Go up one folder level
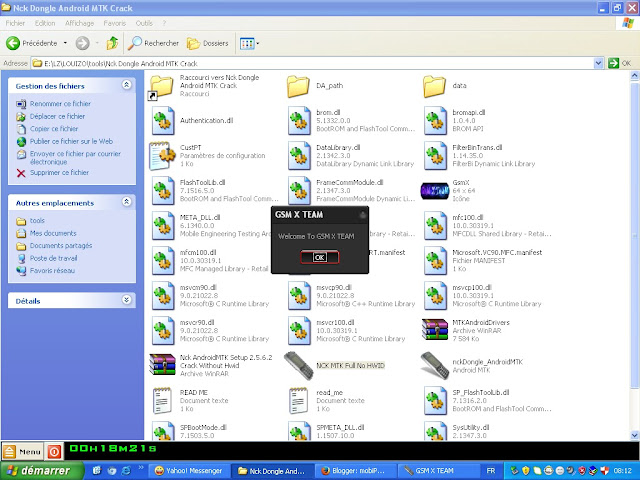This screenshot has width=640, height=480. pyautogui.click(x=112, y=43)
